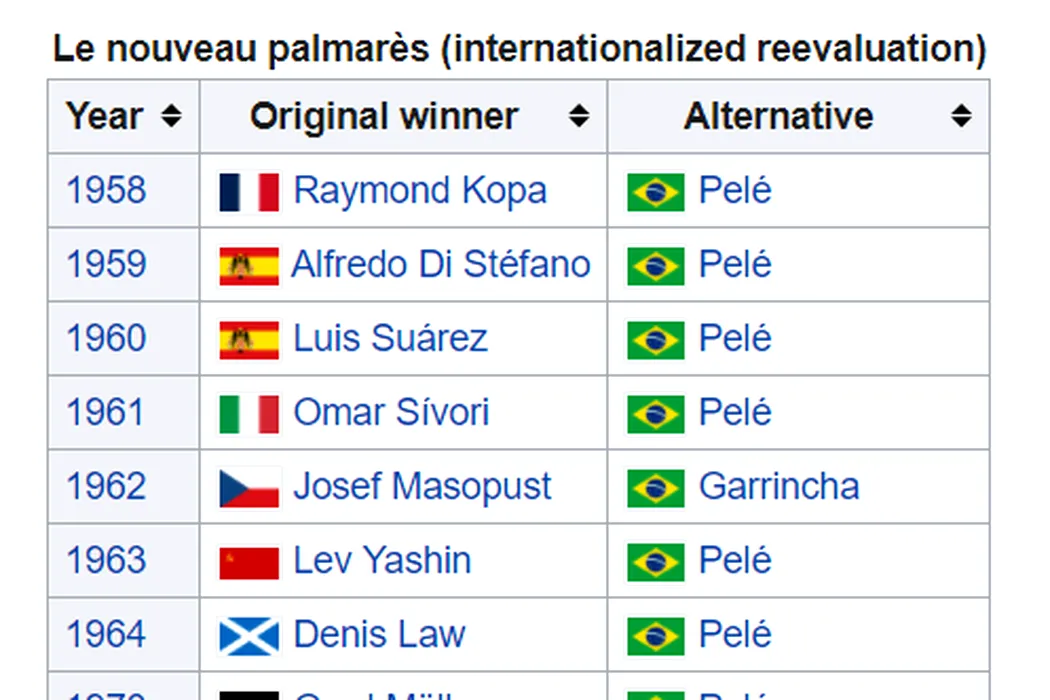Follow the Garrincha link
Image resolution: width=1050 pixels, height=700 pixels.
[x=779, y=486]
